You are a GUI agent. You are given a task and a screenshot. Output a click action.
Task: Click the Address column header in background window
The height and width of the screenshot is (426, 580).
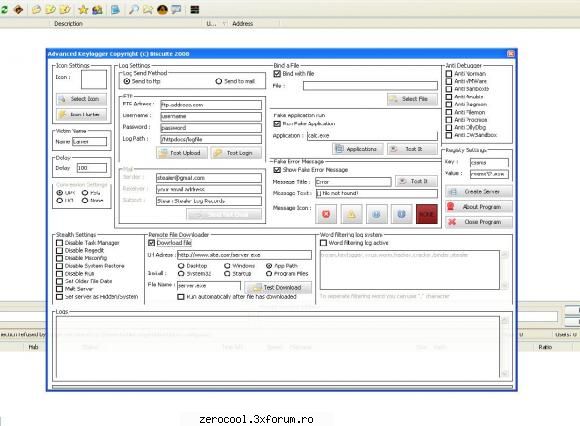(x=243, y=23)
